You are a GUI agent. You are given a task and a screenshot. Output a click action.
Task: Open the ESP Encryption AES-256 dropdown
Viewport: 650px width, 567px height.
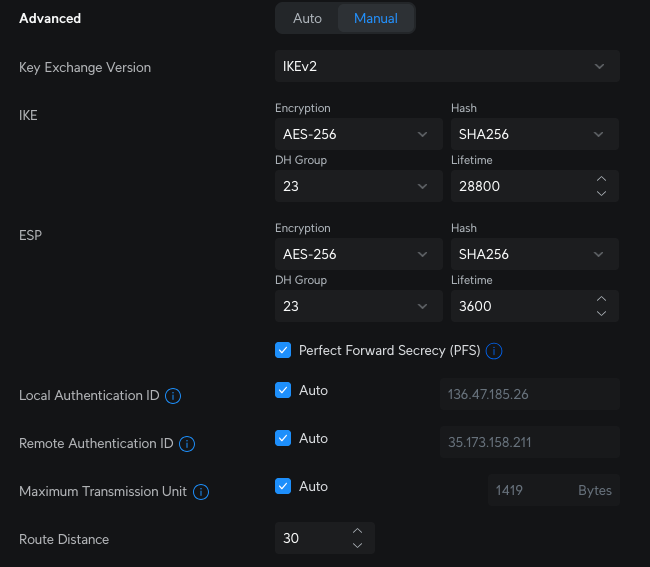(x=359, y=254)
